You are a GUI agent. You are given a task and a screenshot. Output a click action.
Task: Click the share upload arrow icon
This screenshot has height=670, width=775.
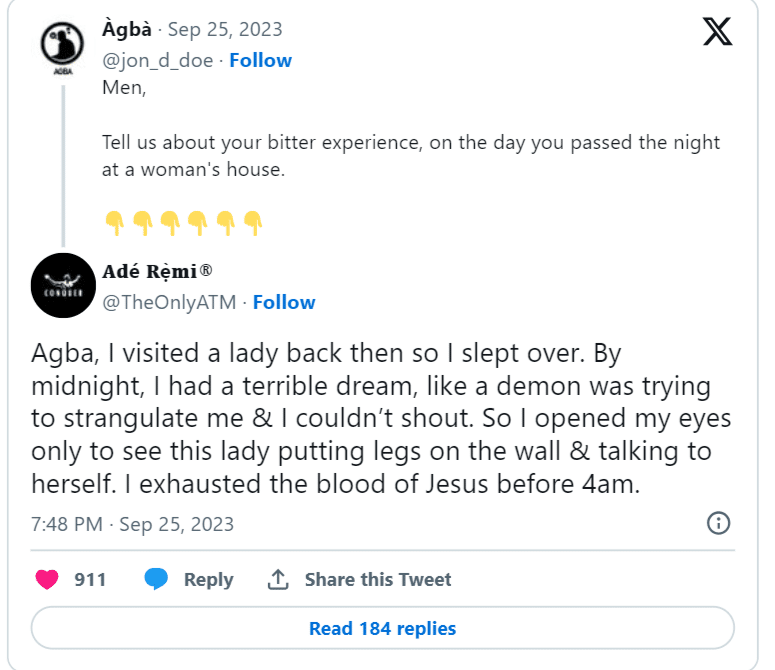279,579
